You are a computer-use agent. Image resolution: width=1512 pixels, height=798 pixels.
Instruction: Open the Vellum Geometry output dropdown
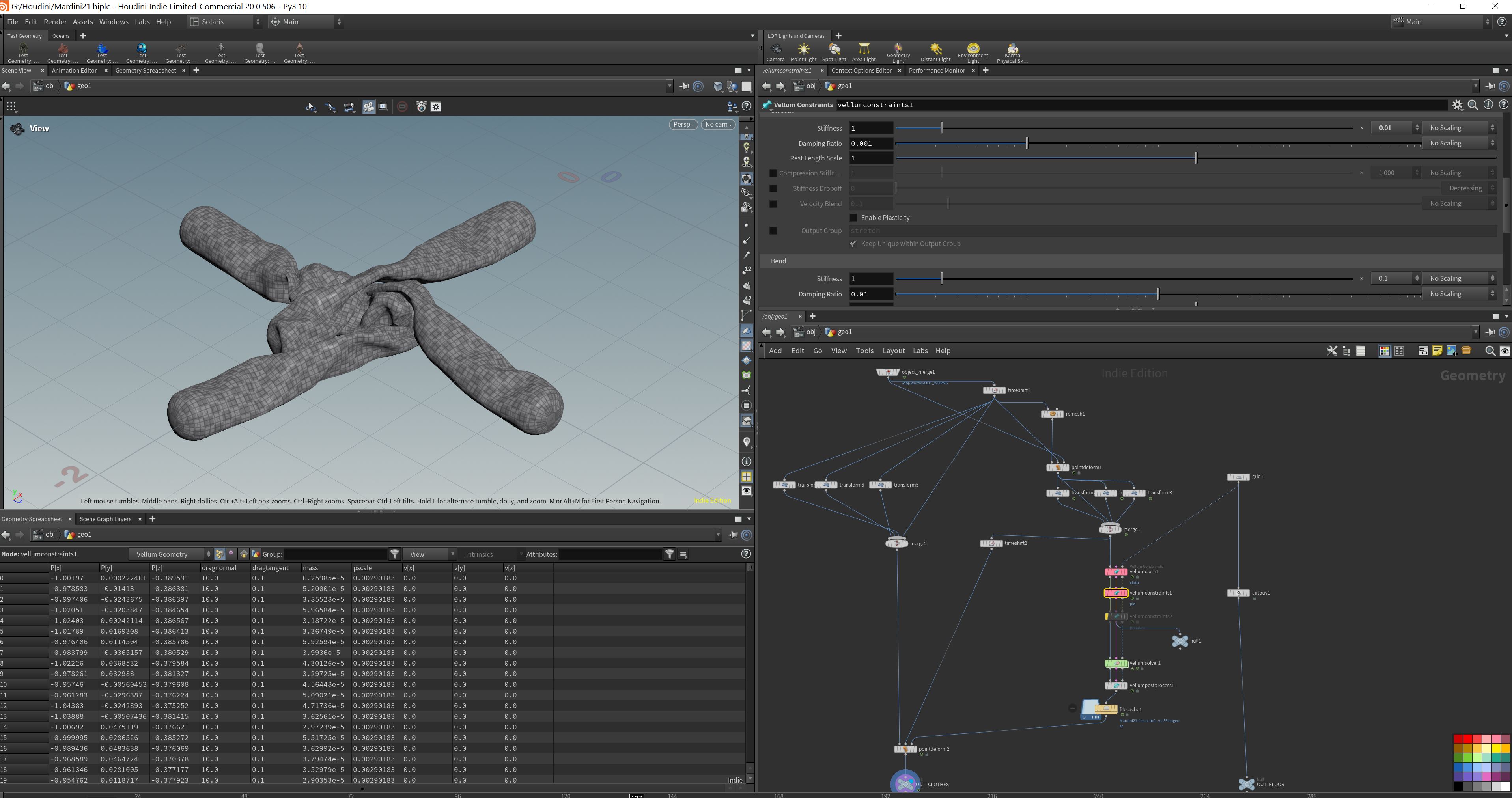(171, 554)
